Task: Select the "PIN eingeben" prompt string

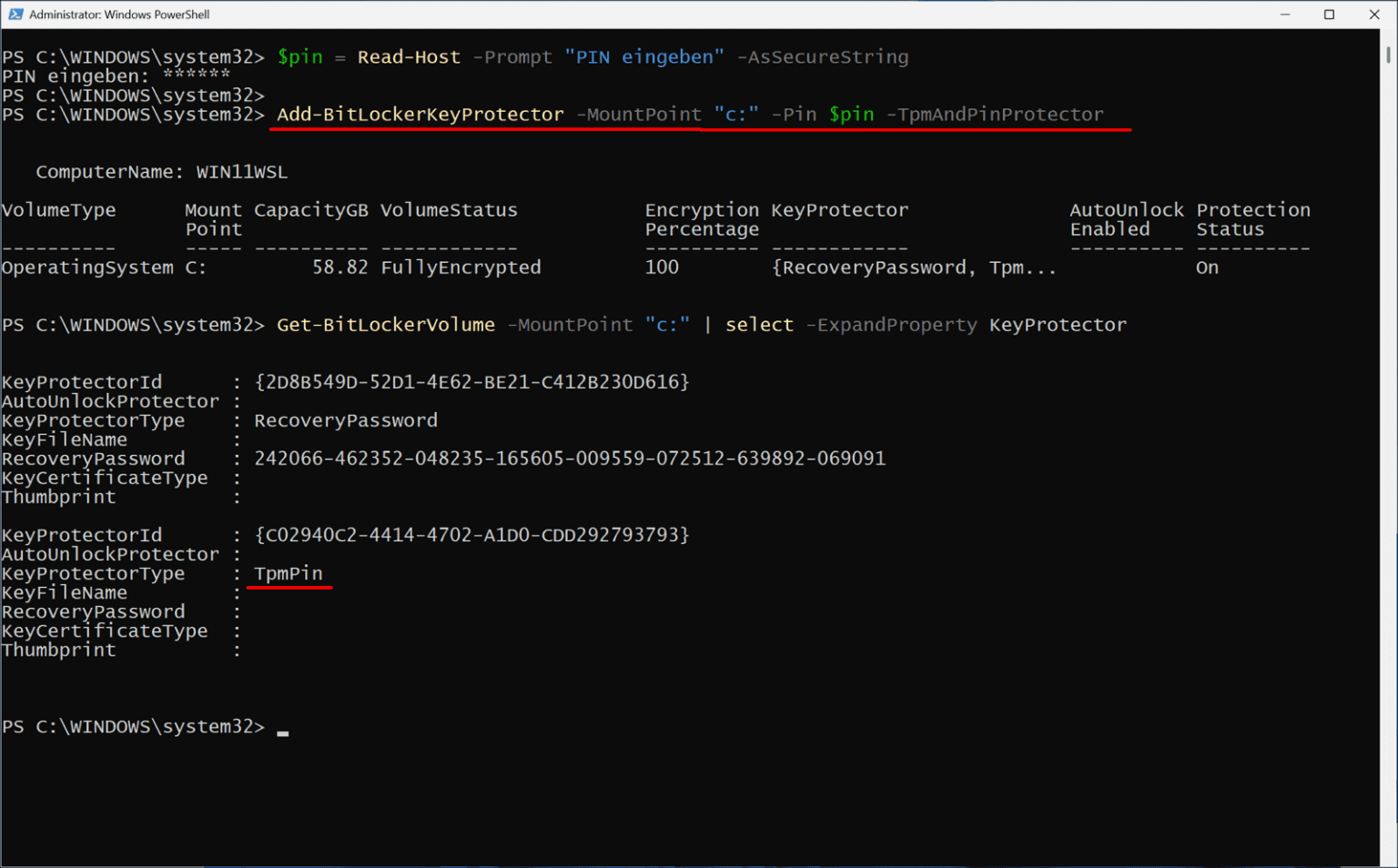Action: coord(643,56)
